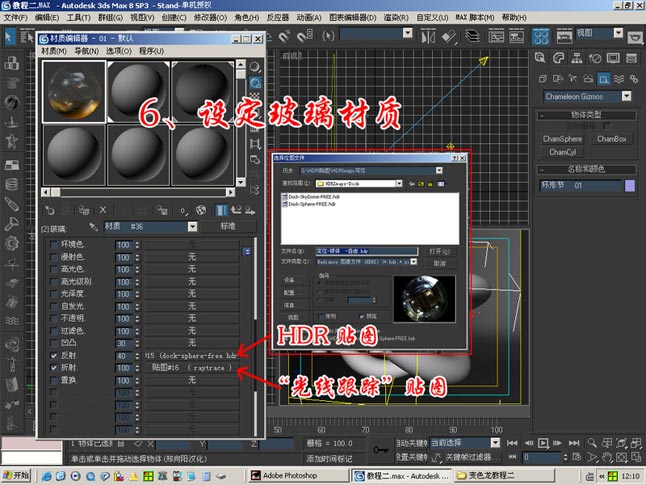The width and height of the screenshot is (646, 485).
Task: Switch to Modify command panel tab
Action: (x=558, y=58)
